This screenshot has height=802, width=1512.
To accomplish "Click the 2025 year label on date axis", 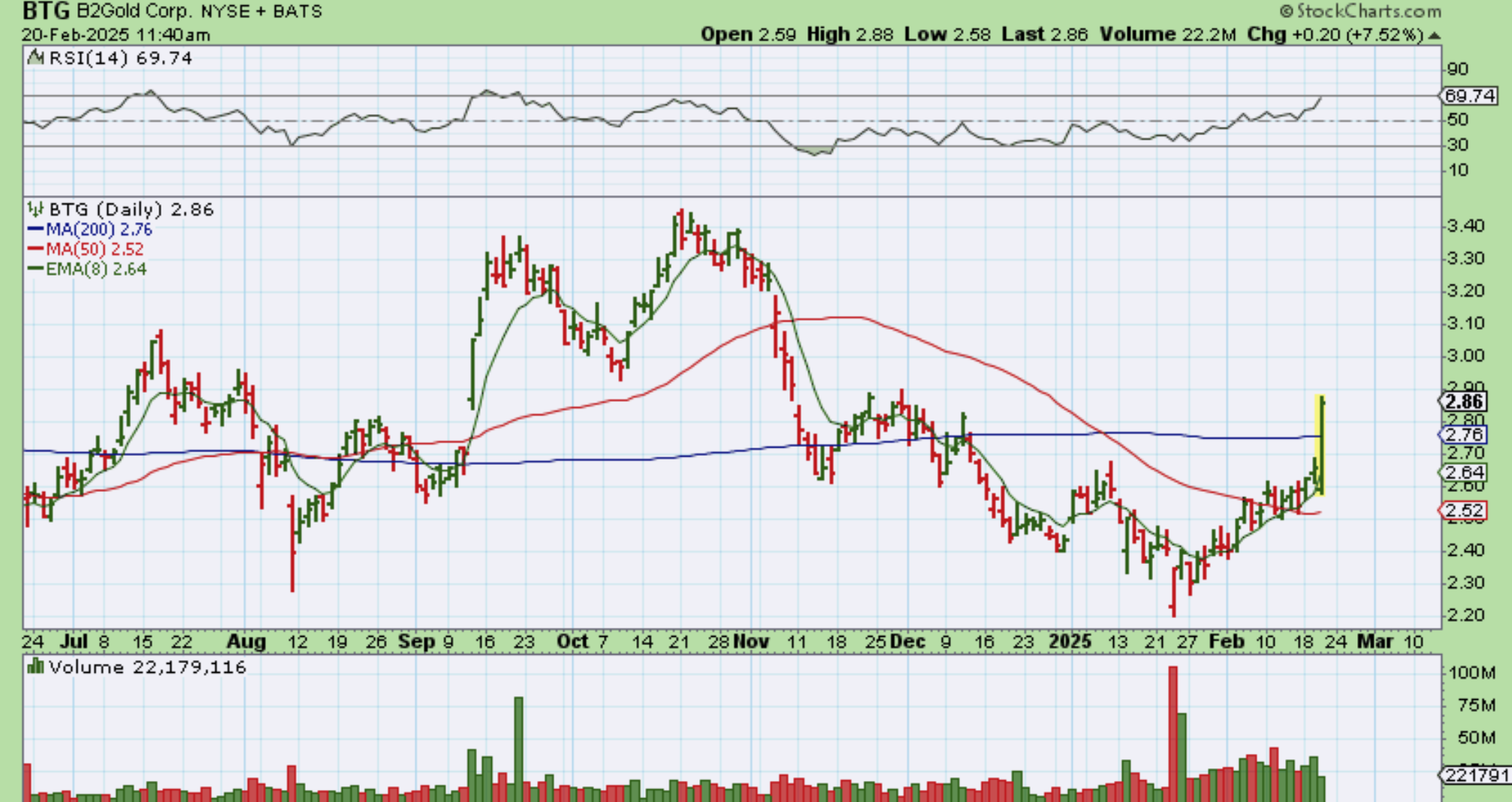I will tap(1070, 641).
